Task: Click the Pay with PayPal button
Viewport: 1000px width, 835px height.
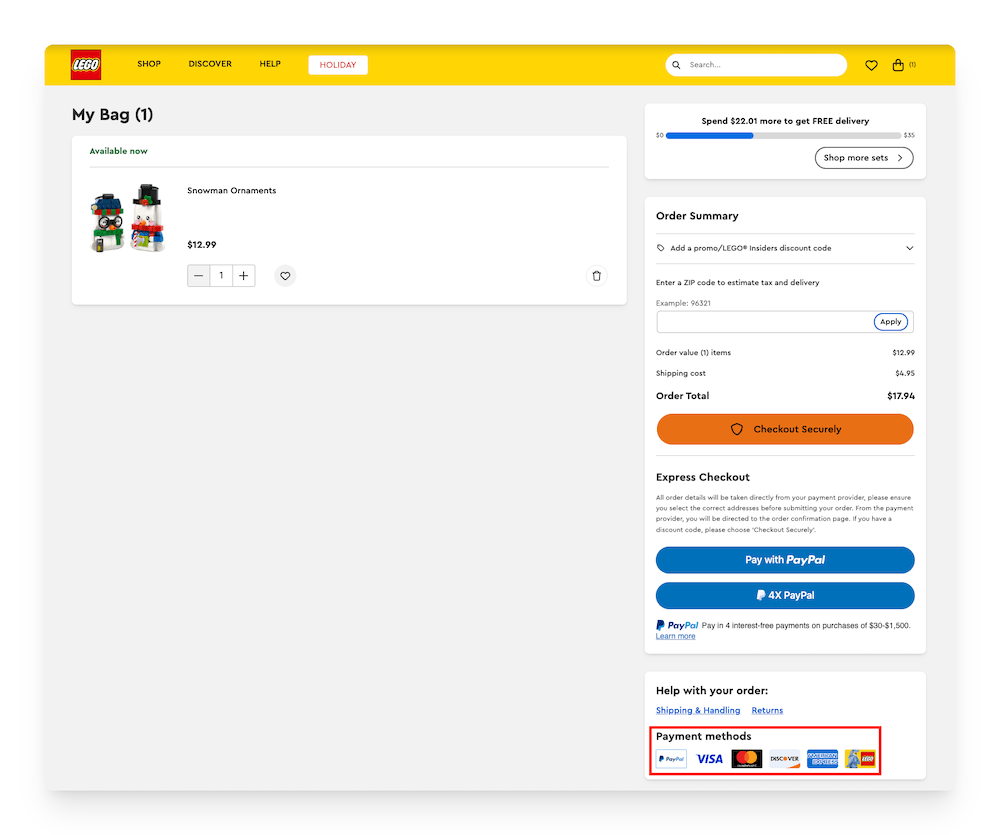Action: tap(784, 560)
